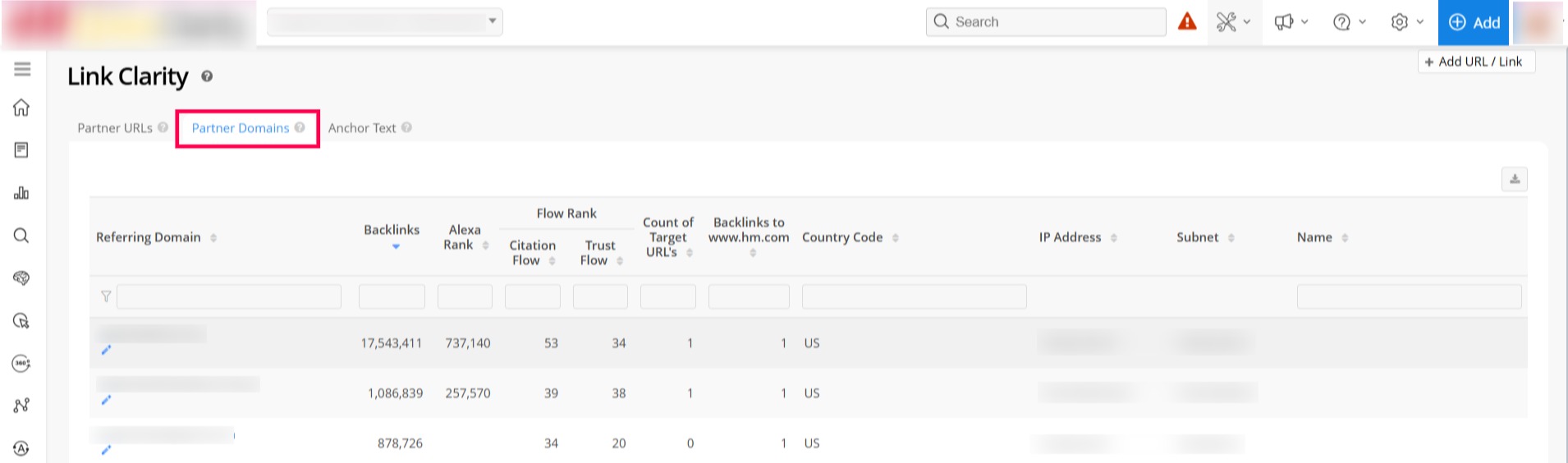Expand the tools wrench dropdown
Screen dimensions: 1568x463
pos(1233,22)
